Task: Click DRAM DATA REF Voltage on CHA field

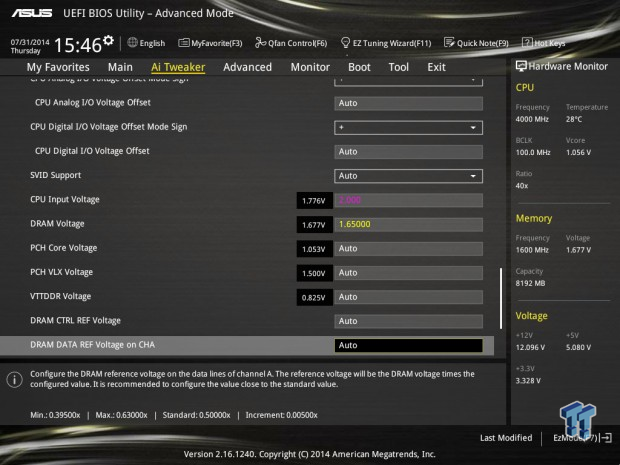Action: pyautogui.click(x=408, y=345)
